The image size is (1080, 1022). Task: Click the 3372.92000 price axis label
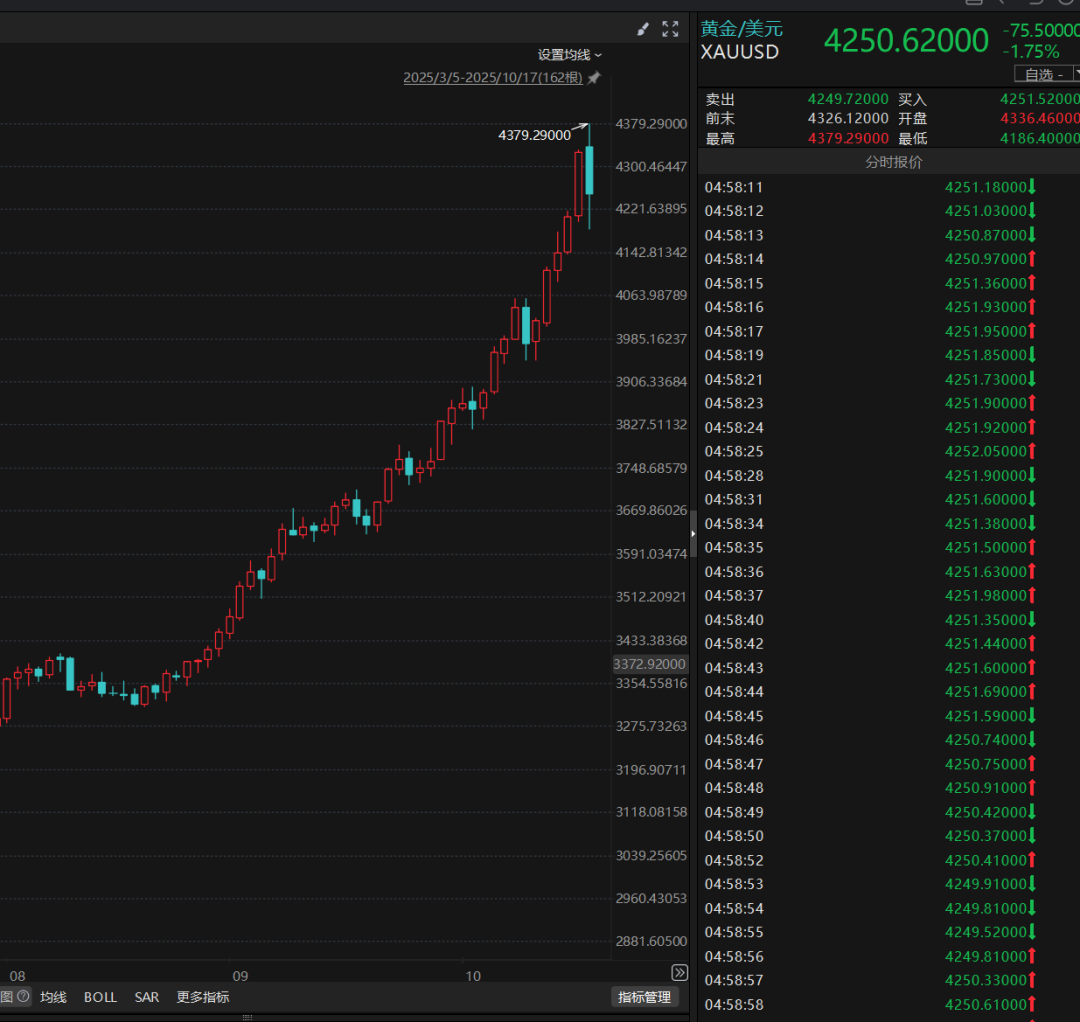click(650, 664)
